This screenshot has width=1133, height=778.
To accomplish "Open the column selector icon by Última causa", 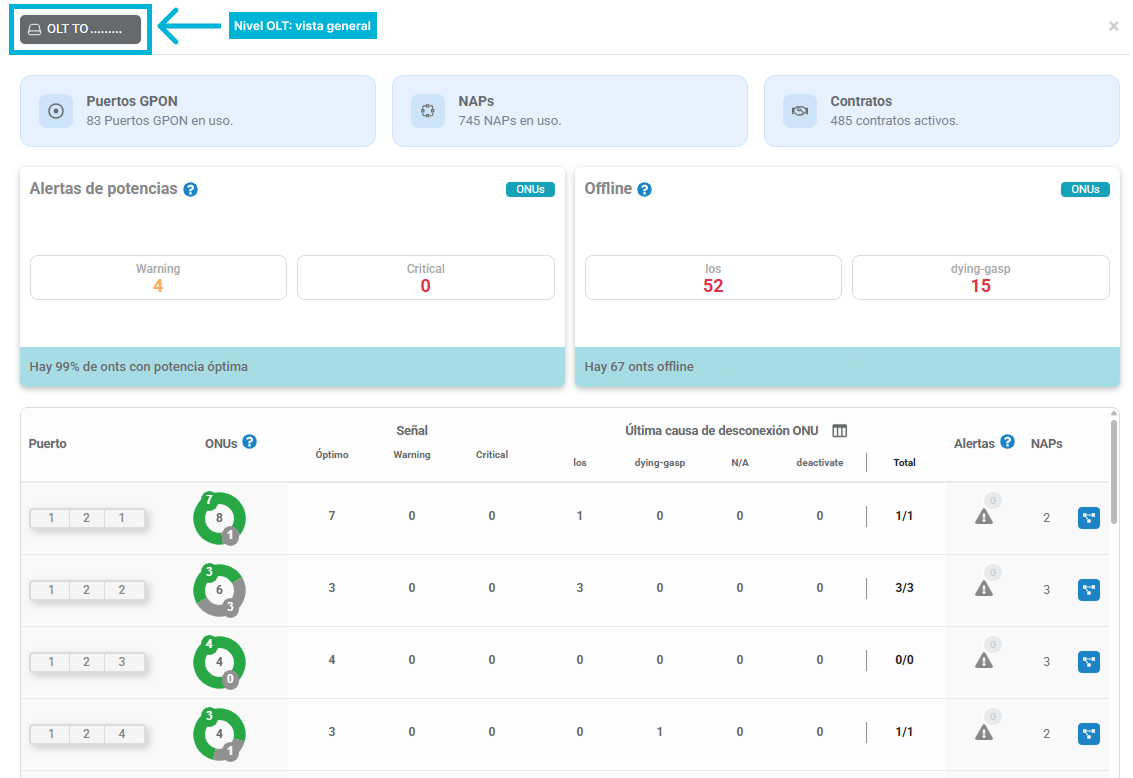I will coord(839,431).
